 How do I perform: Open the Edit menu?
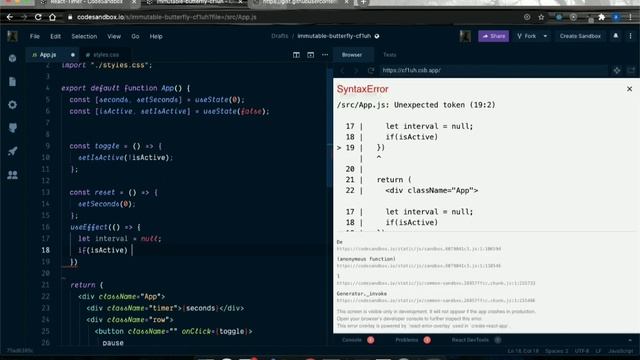coord(56,36)
